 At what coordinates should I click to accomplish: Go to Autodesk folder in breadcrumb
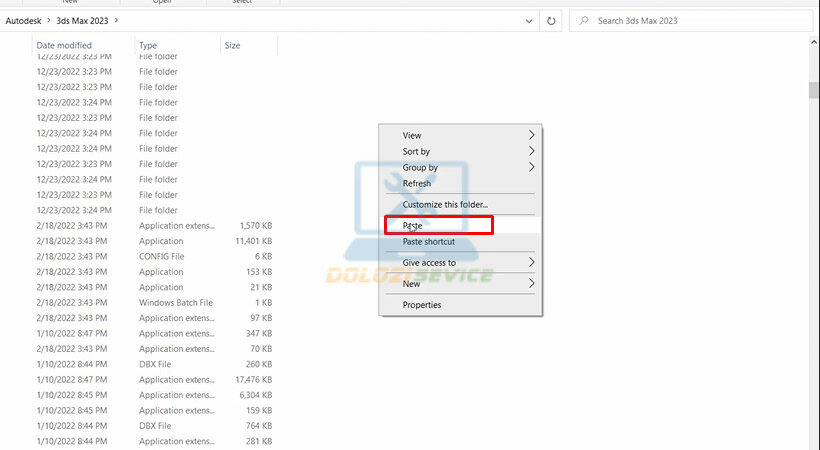tap(24, 21)
